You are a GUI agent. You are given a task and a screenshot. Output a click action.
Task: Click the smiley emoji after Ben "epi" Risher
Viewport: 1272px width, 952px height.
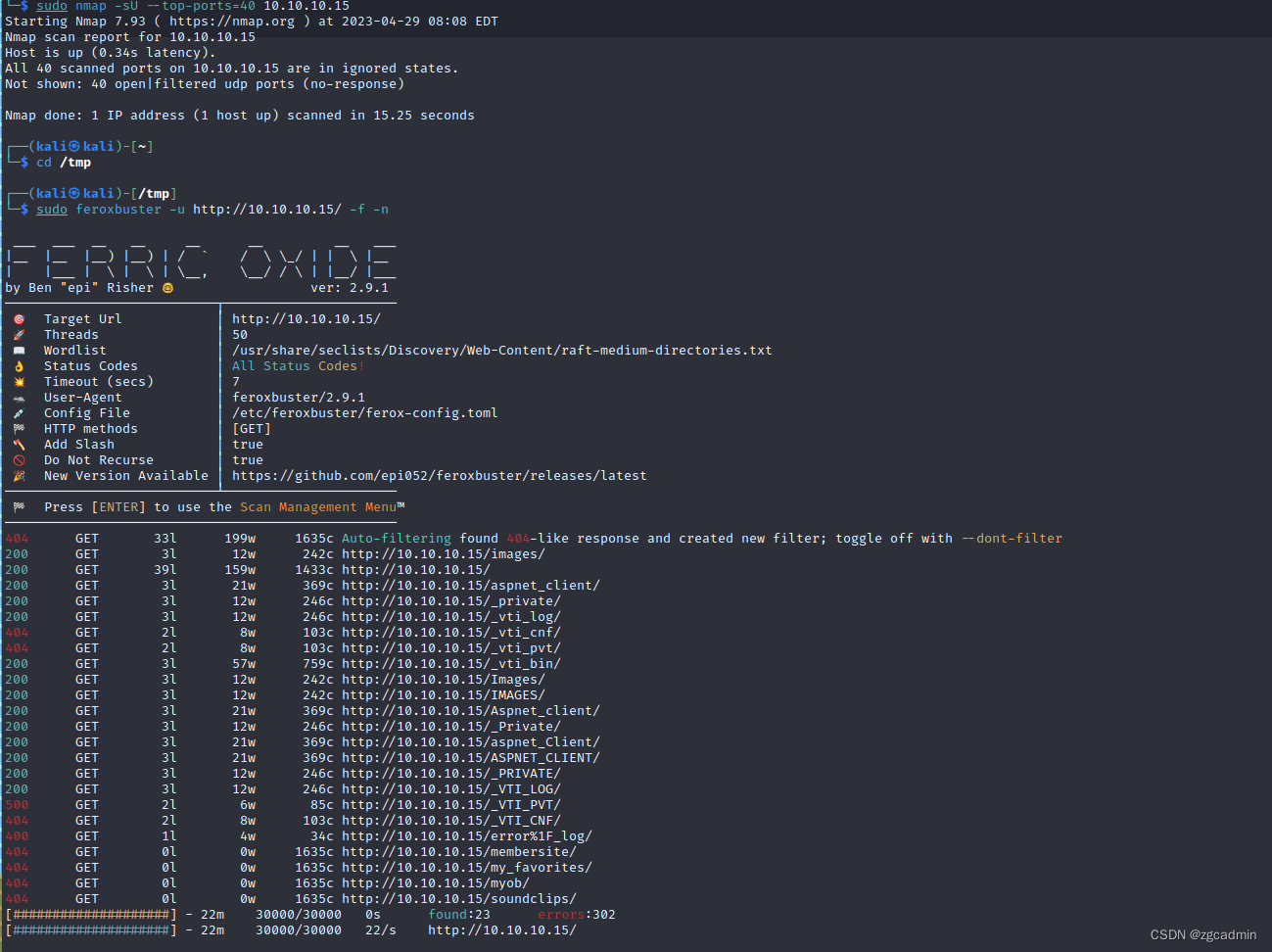tap(167, 288)
